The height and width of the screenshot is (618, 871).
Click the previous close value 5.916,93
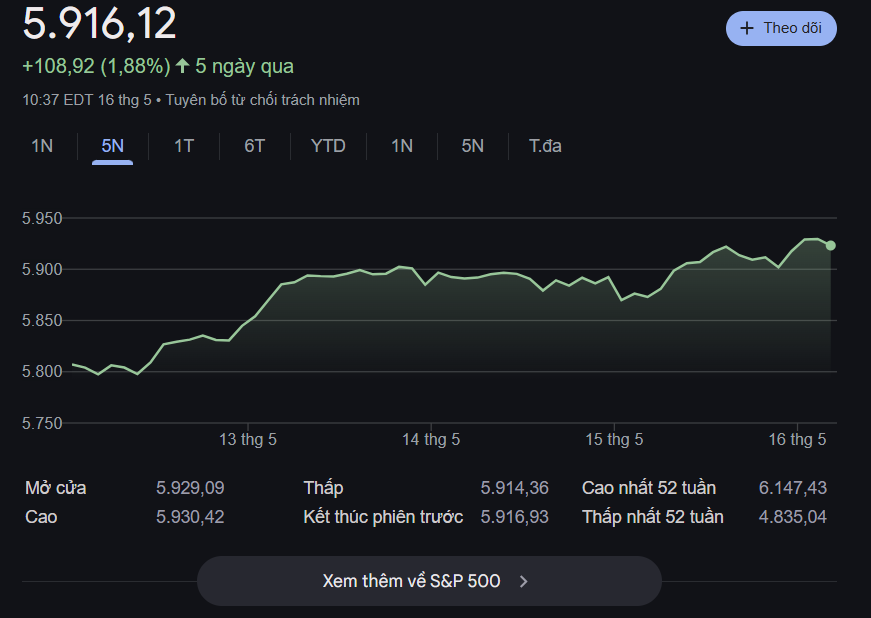pos(514,517)
